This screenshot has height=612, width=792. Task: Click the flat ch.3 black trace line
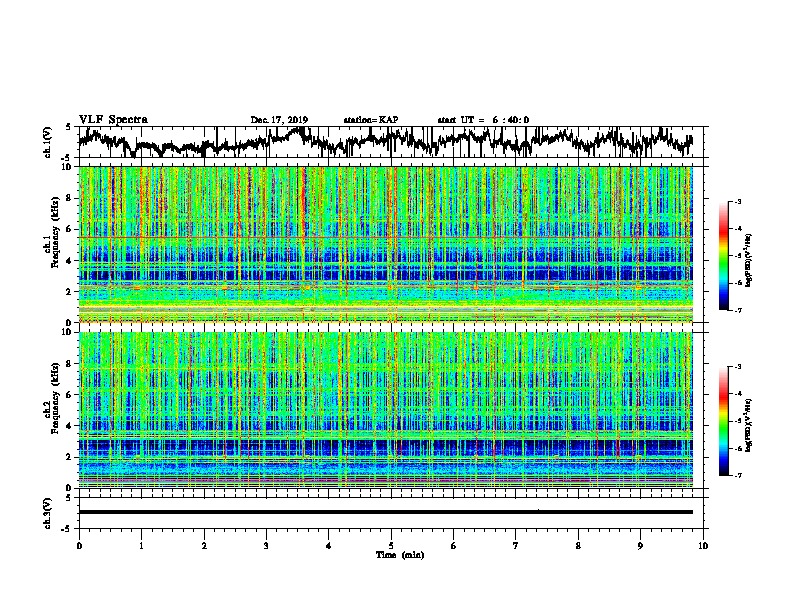[x=385, y=512]
